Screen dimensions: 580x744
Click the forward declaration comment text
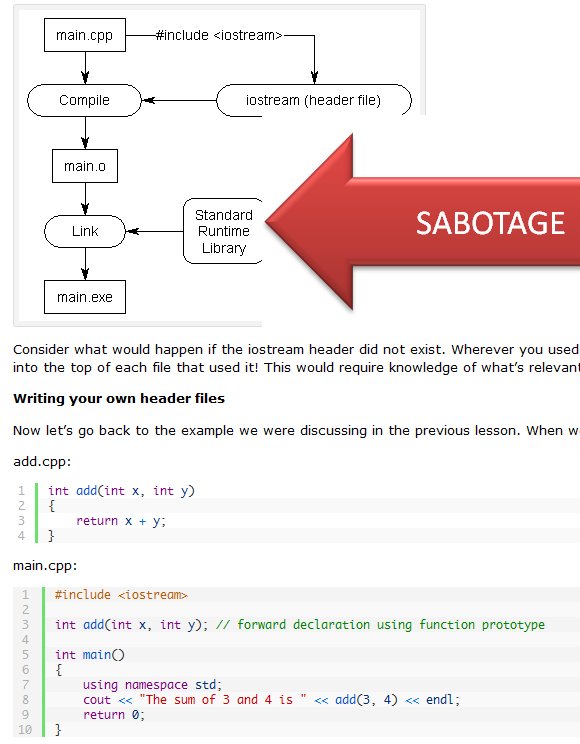380,625
